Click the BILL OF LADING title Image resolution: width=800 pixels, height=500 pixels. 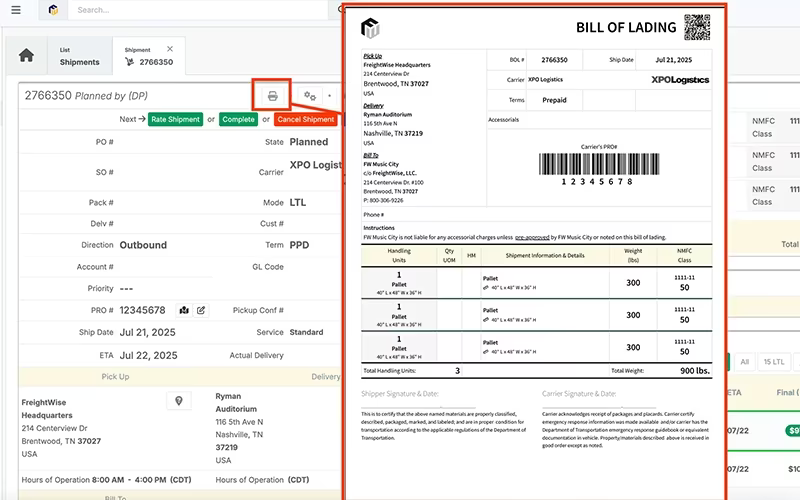coord(626,28)
